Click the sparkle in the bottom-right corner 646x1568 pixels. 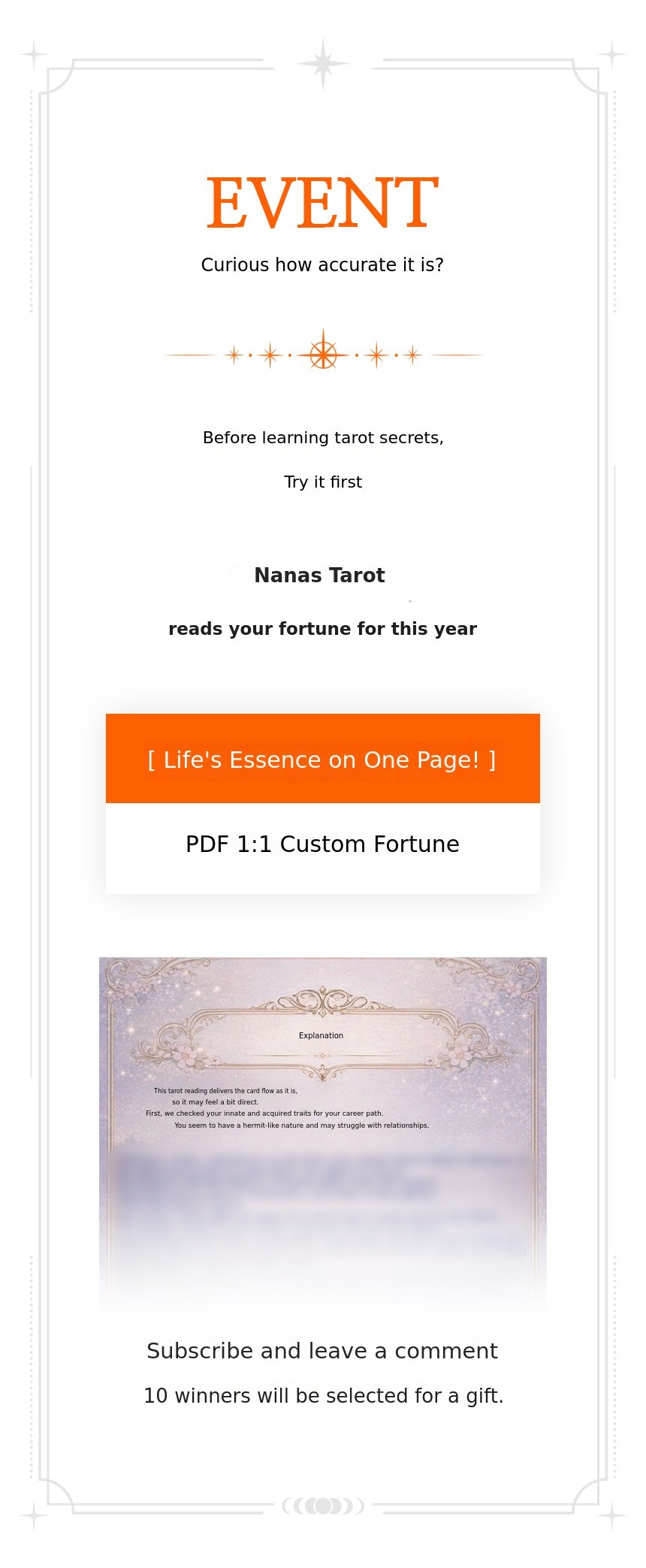pyautogui.click(x=612, y=1515)
